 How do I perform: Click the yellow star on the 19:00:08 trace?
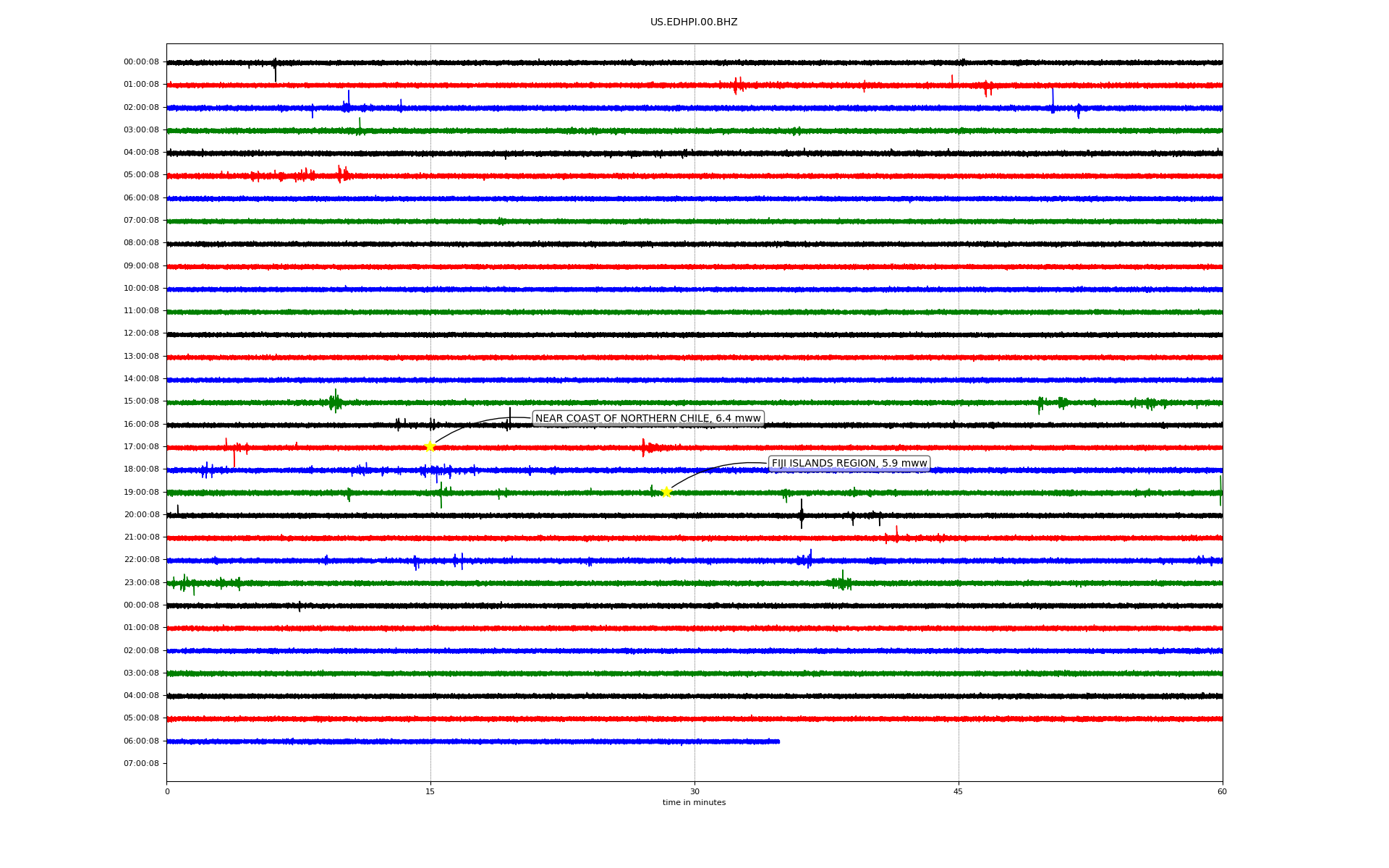click(x=666, y=492)
